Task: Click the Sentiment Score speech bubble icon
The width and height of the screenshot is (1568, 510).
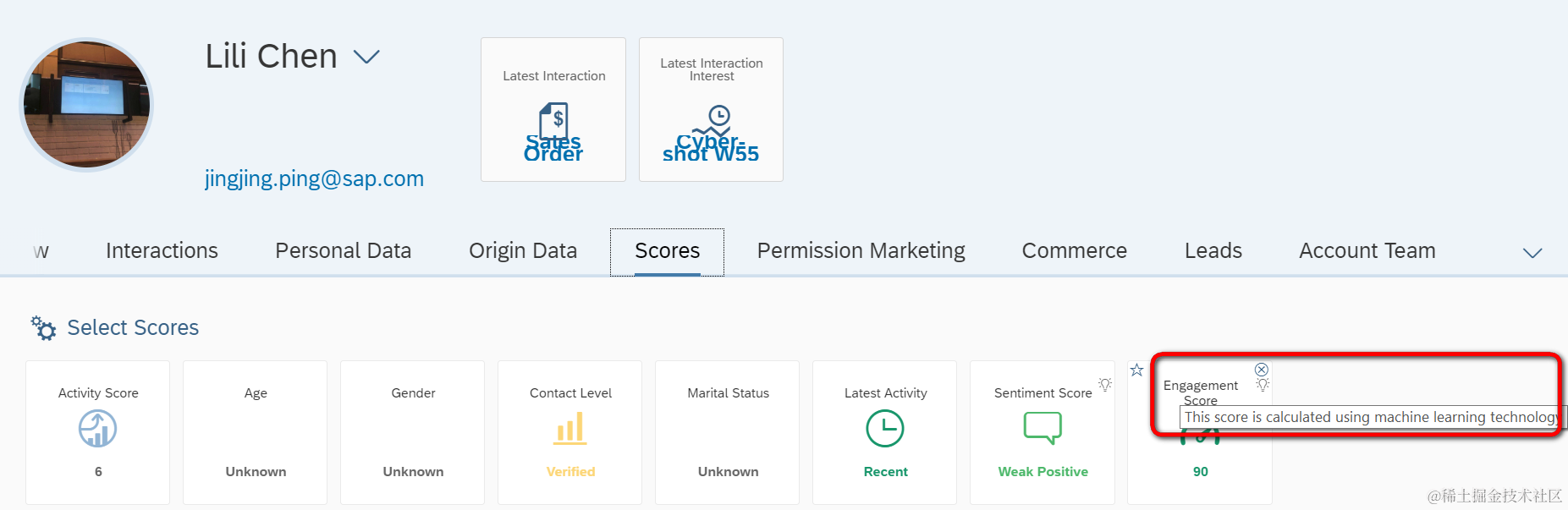Action: click(1043, 428)
